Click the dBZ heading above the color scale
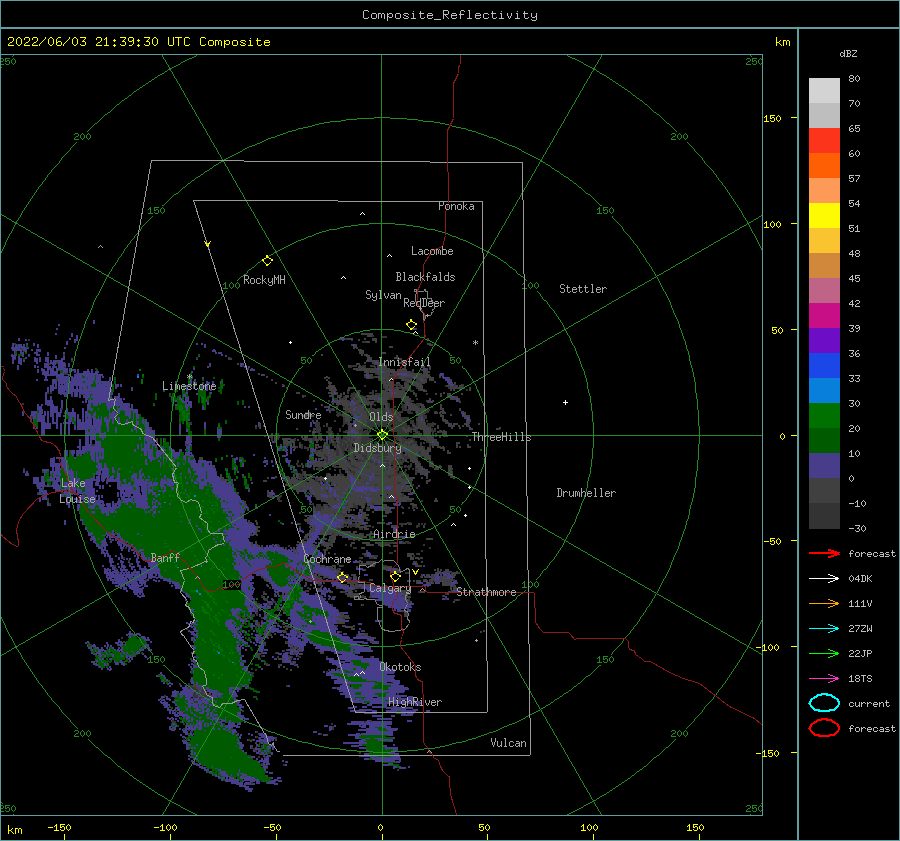This screenshot has width=900, height=841. 848,53
